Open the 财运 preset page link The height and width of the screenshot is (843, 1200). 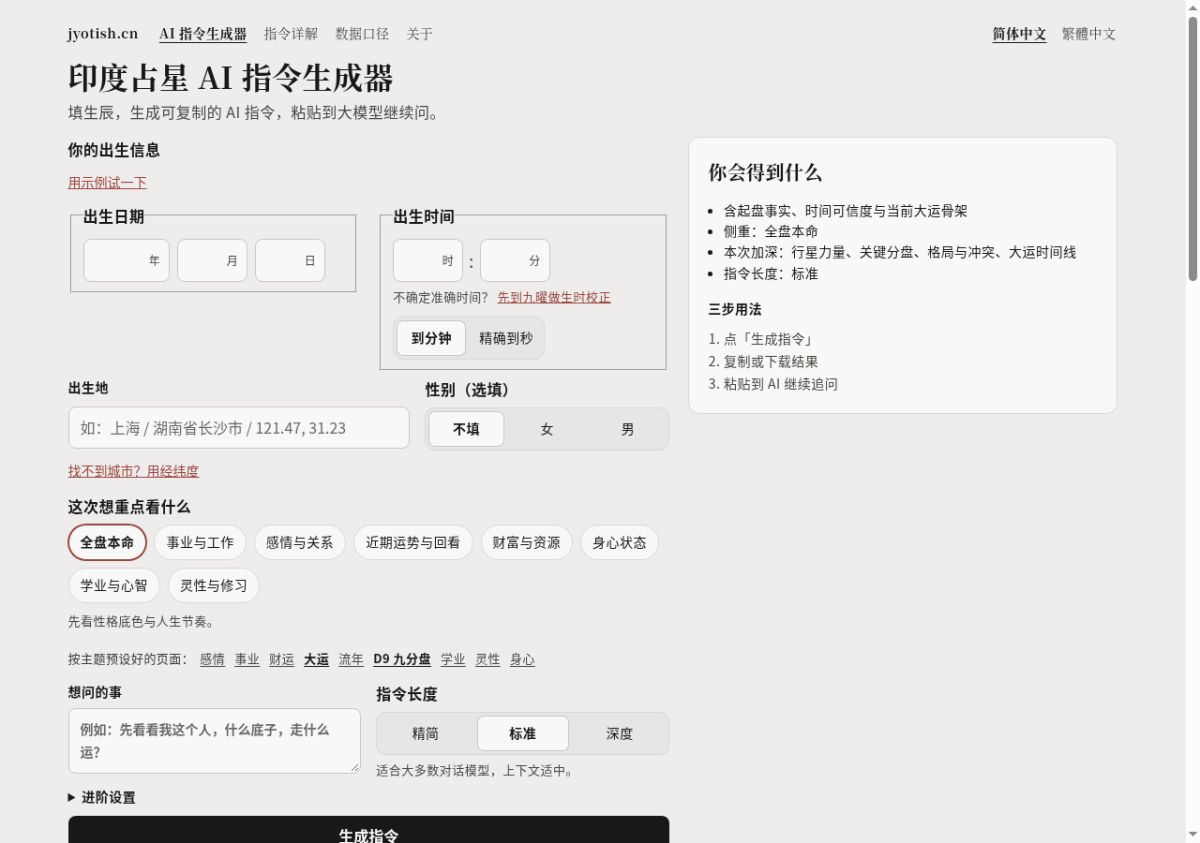point(282,660)
